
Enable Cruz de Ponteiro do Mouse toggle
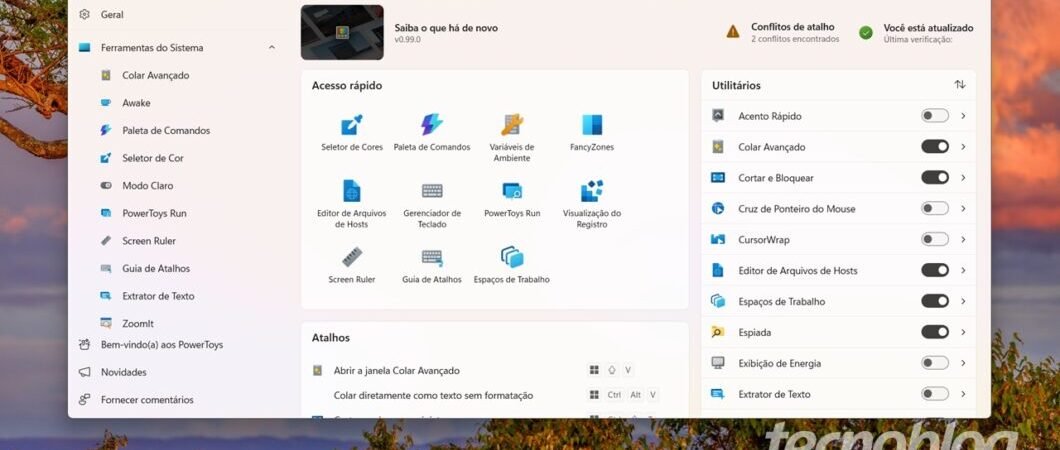935,208
